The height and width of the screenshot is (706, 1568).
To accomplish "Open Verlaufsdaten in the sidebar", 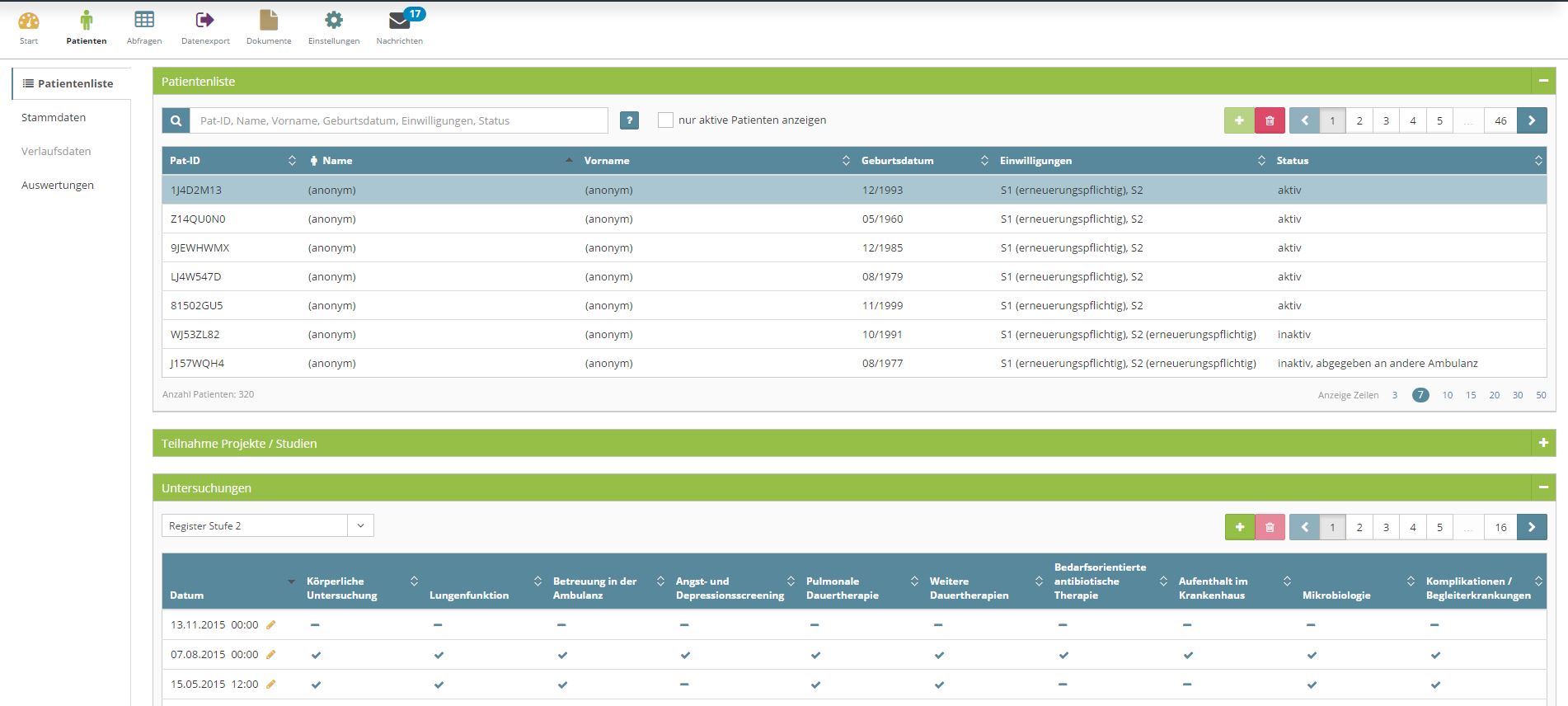I will click(56, 151).
